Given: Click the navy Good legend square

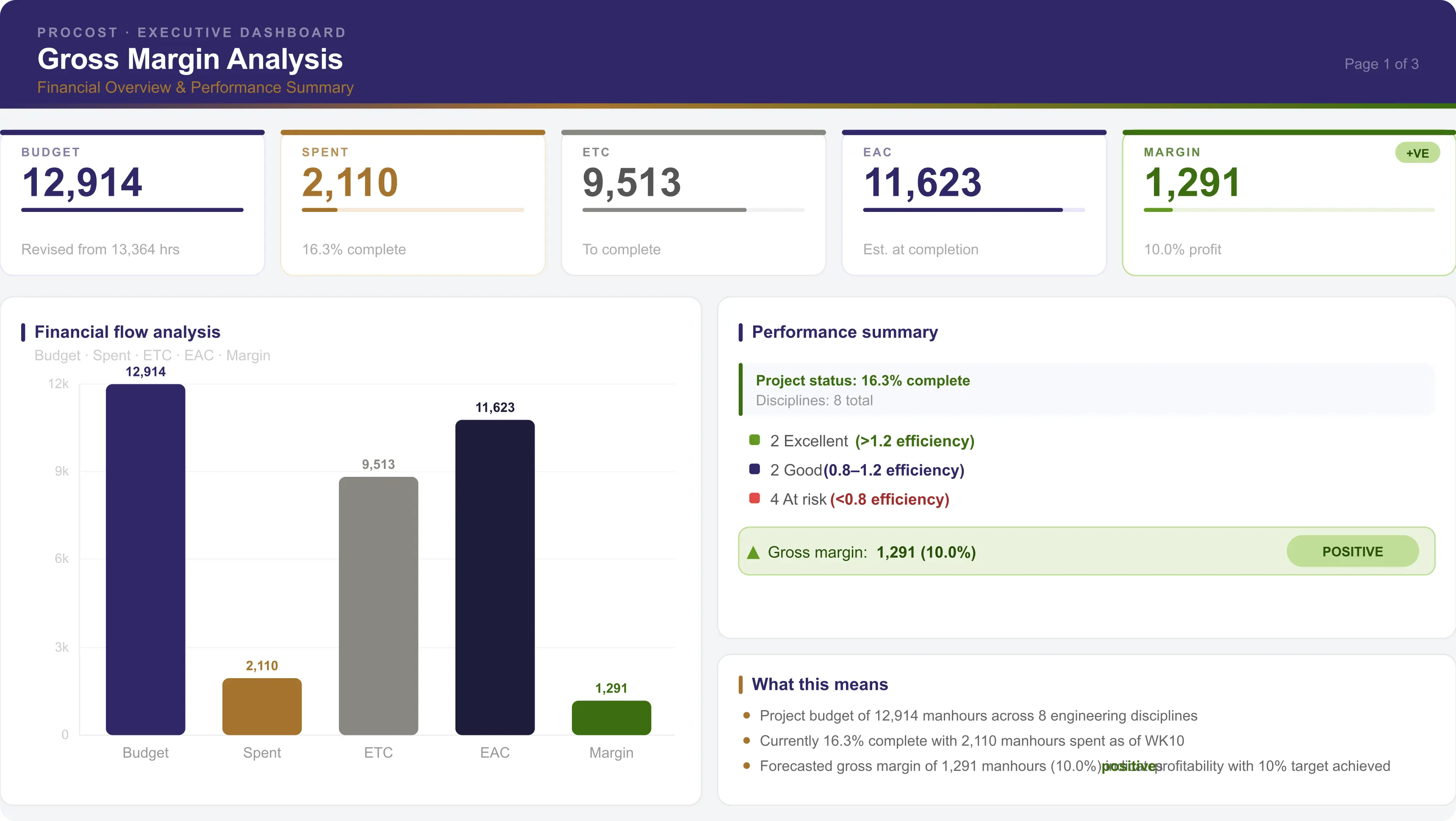Looking at the screenshot, I should click(754, 469).
